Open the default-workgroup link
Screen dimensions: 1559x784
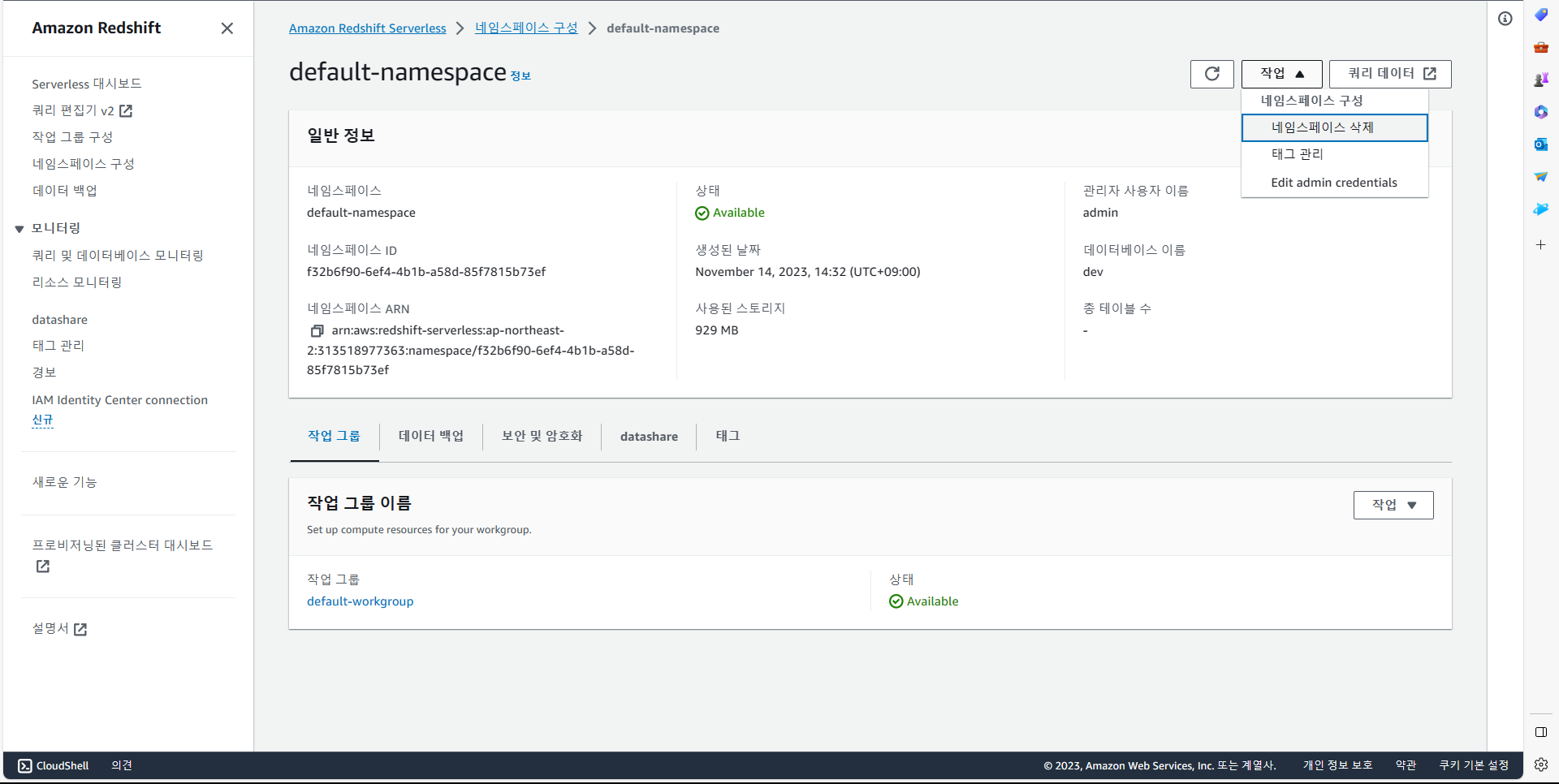coord(360,601)
